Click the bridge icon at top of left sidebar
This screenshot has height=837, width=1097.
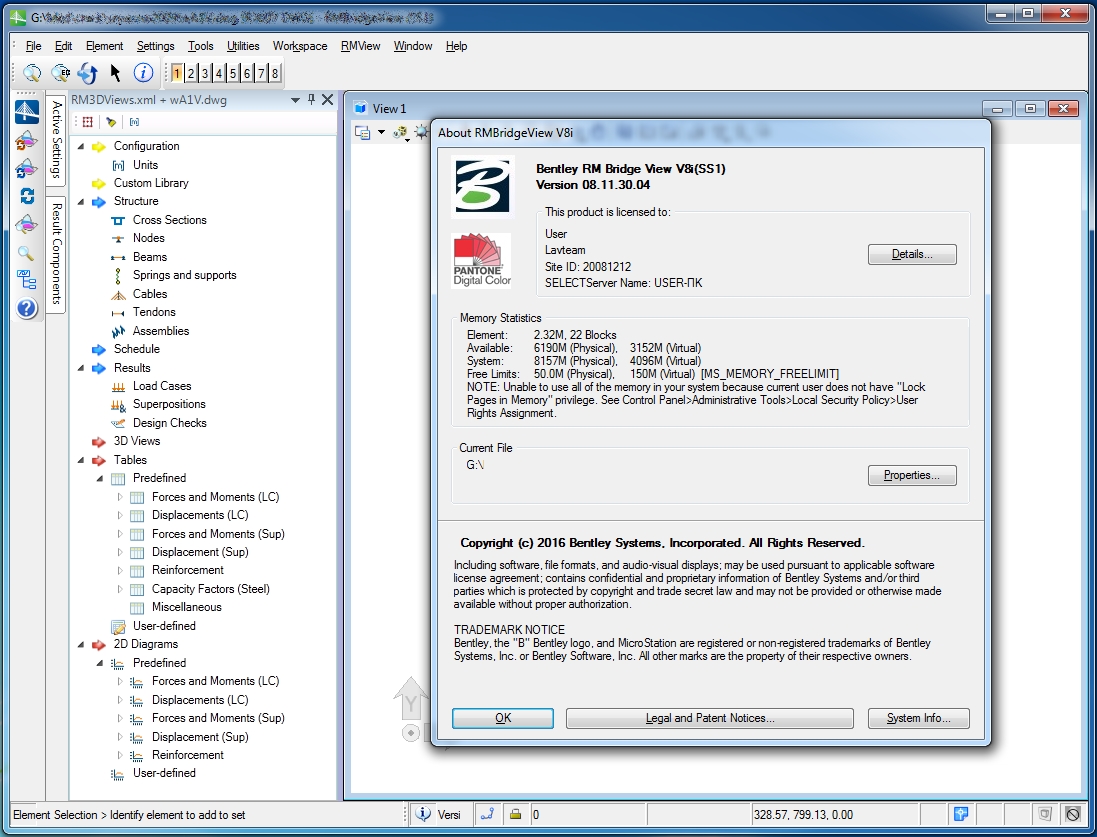click(x=27, y=112)
